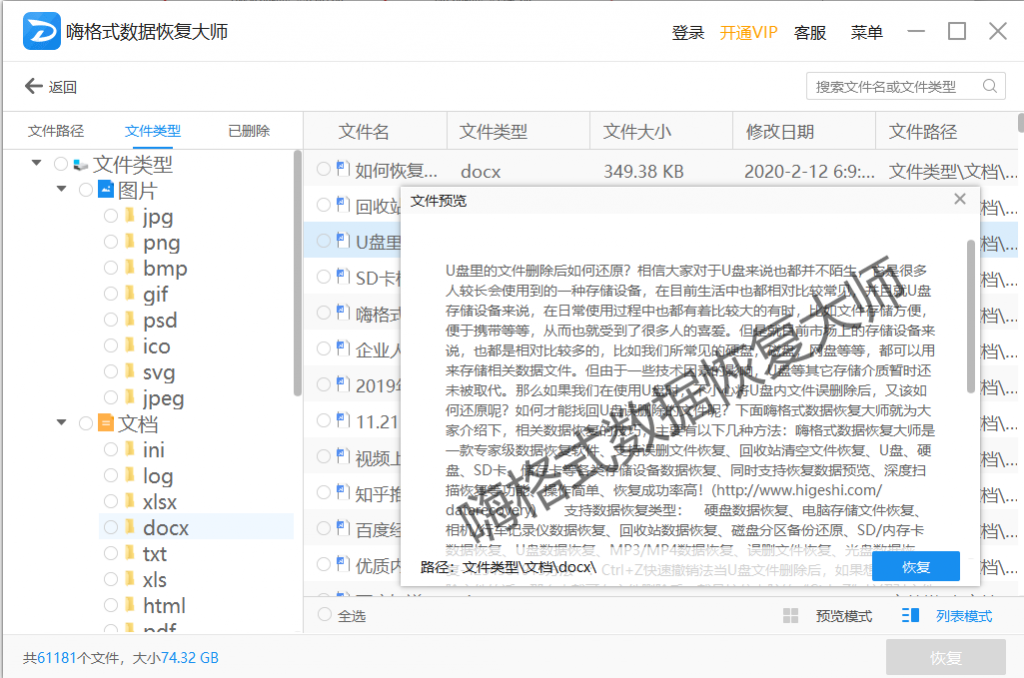The width and height of the screenshot is (1024, 678).
Task: Click the app logo icon
Action: 42,31
